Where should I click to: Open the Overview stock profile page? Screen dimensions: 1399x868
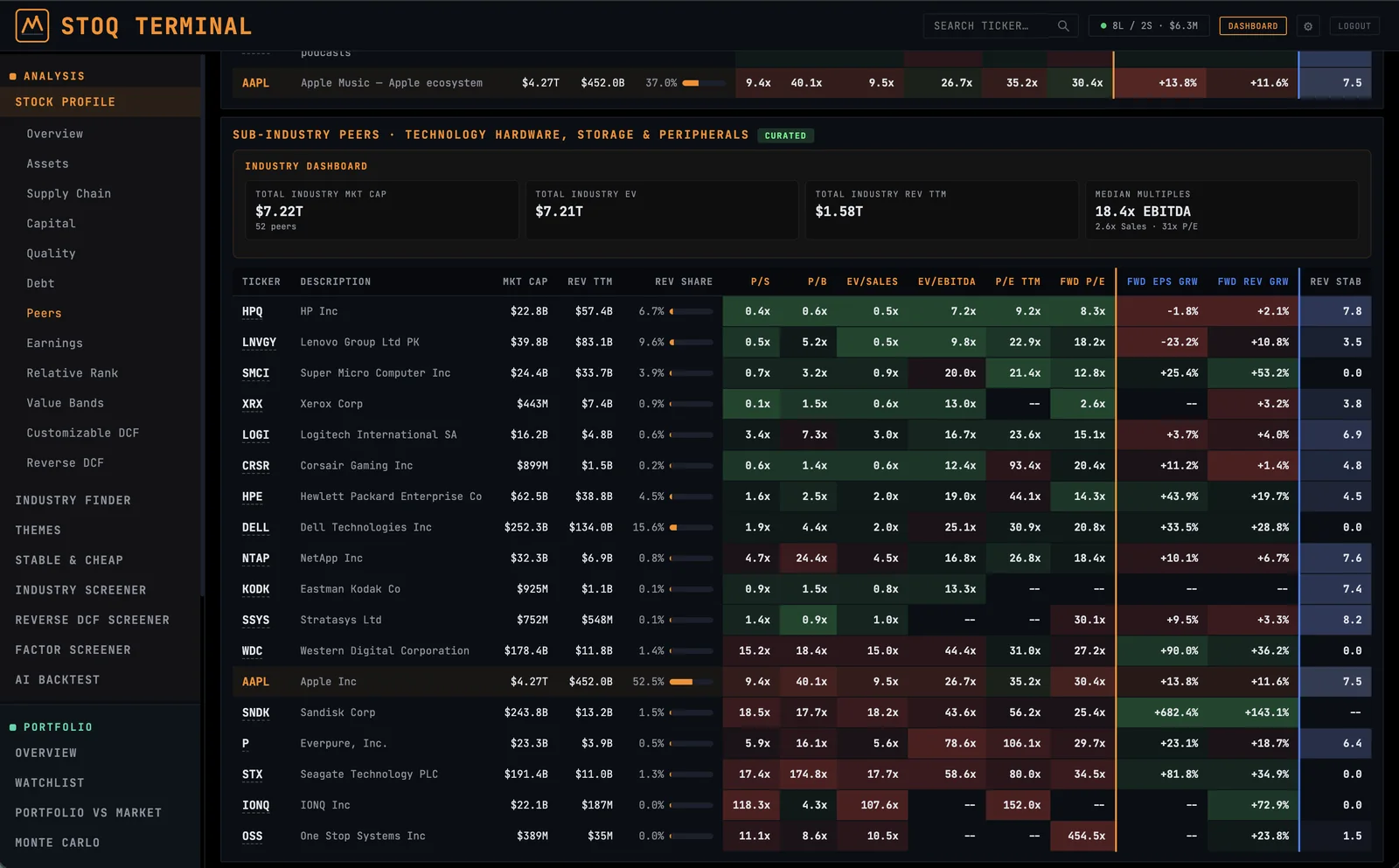[x=55, y=134]
